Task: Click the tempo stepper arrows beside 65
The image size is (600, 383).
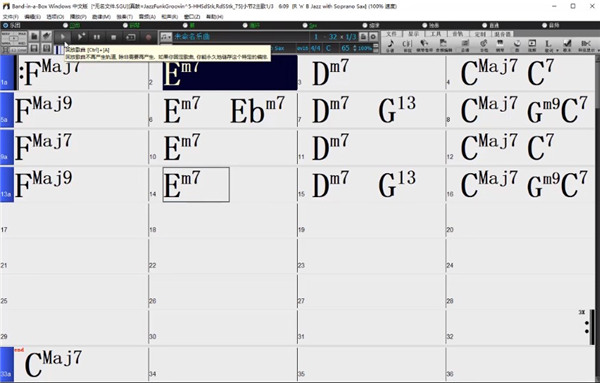Action: 355,48
